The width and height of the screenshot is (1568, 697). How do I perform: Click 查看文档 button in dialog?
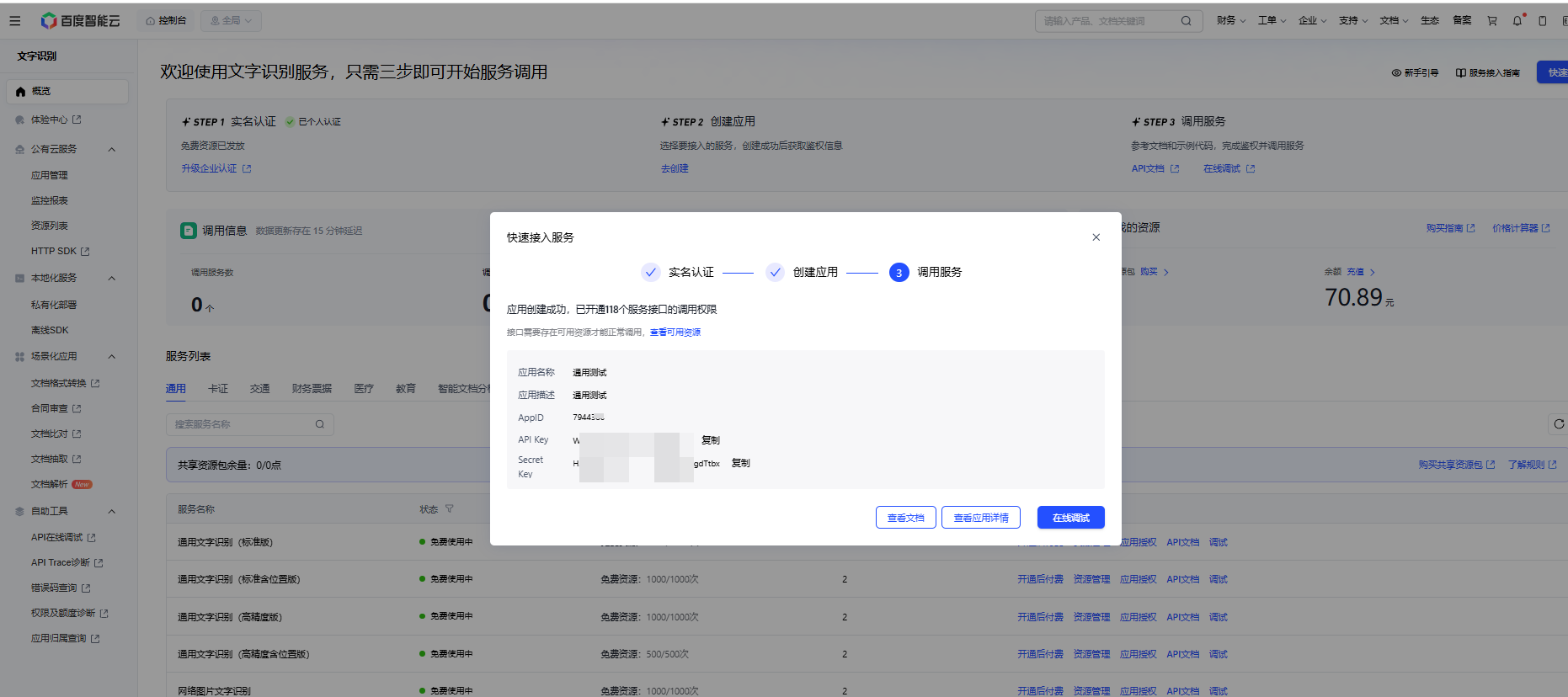click(906, 518)
